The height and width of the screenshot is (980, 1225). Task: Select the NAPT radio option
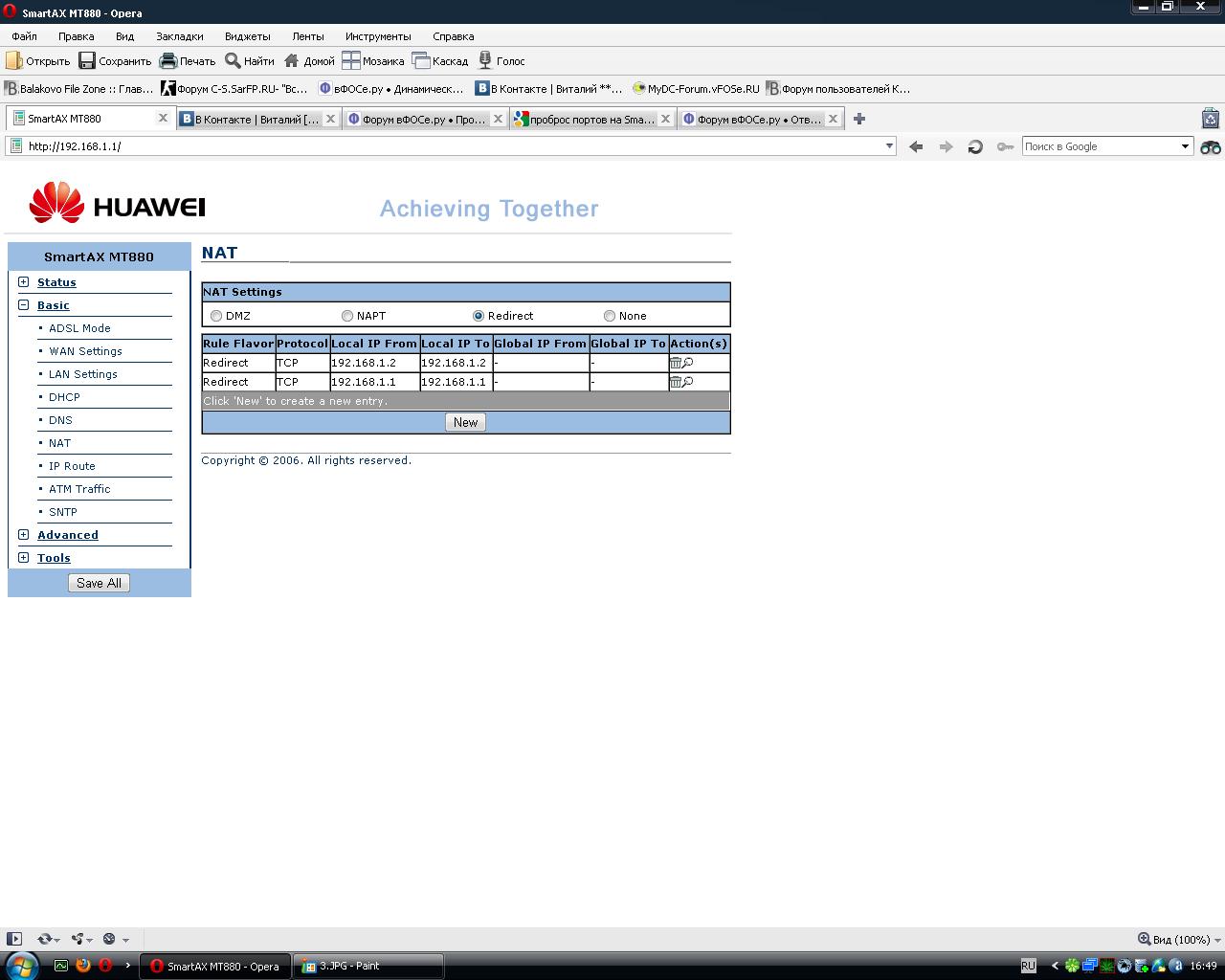347,316
